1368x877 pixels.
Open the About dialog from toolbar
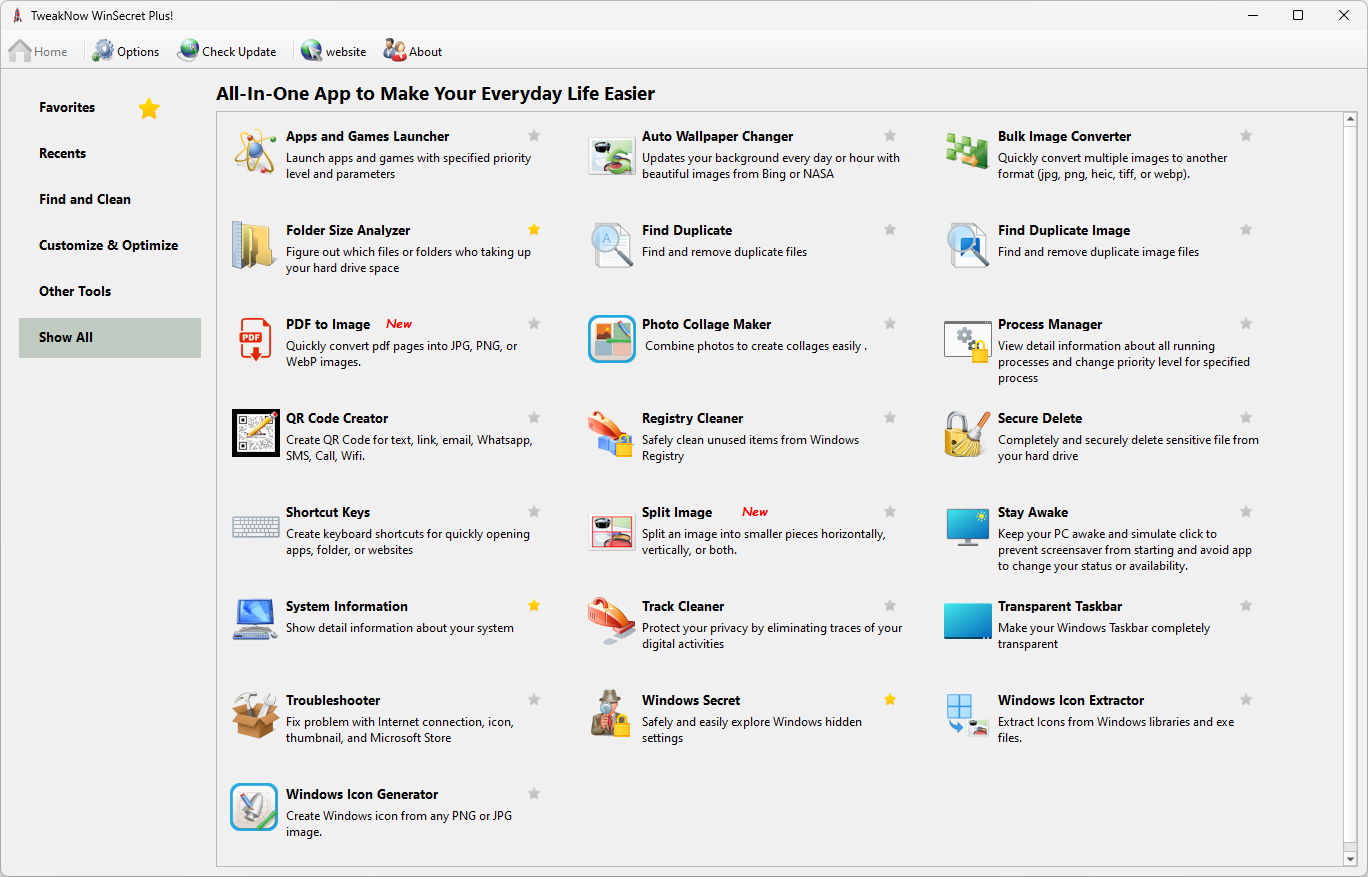coord(413,51)
